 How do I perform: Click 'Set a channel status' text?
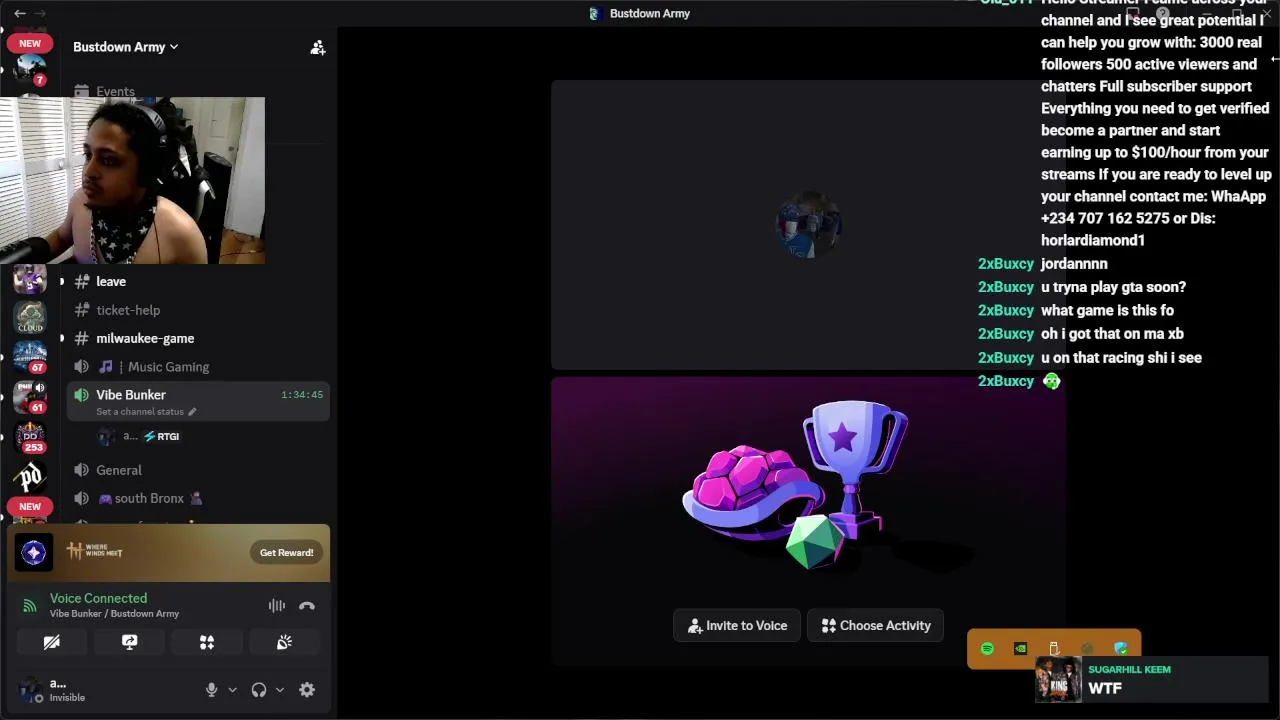pyautogui.click(x=140, y=412)
